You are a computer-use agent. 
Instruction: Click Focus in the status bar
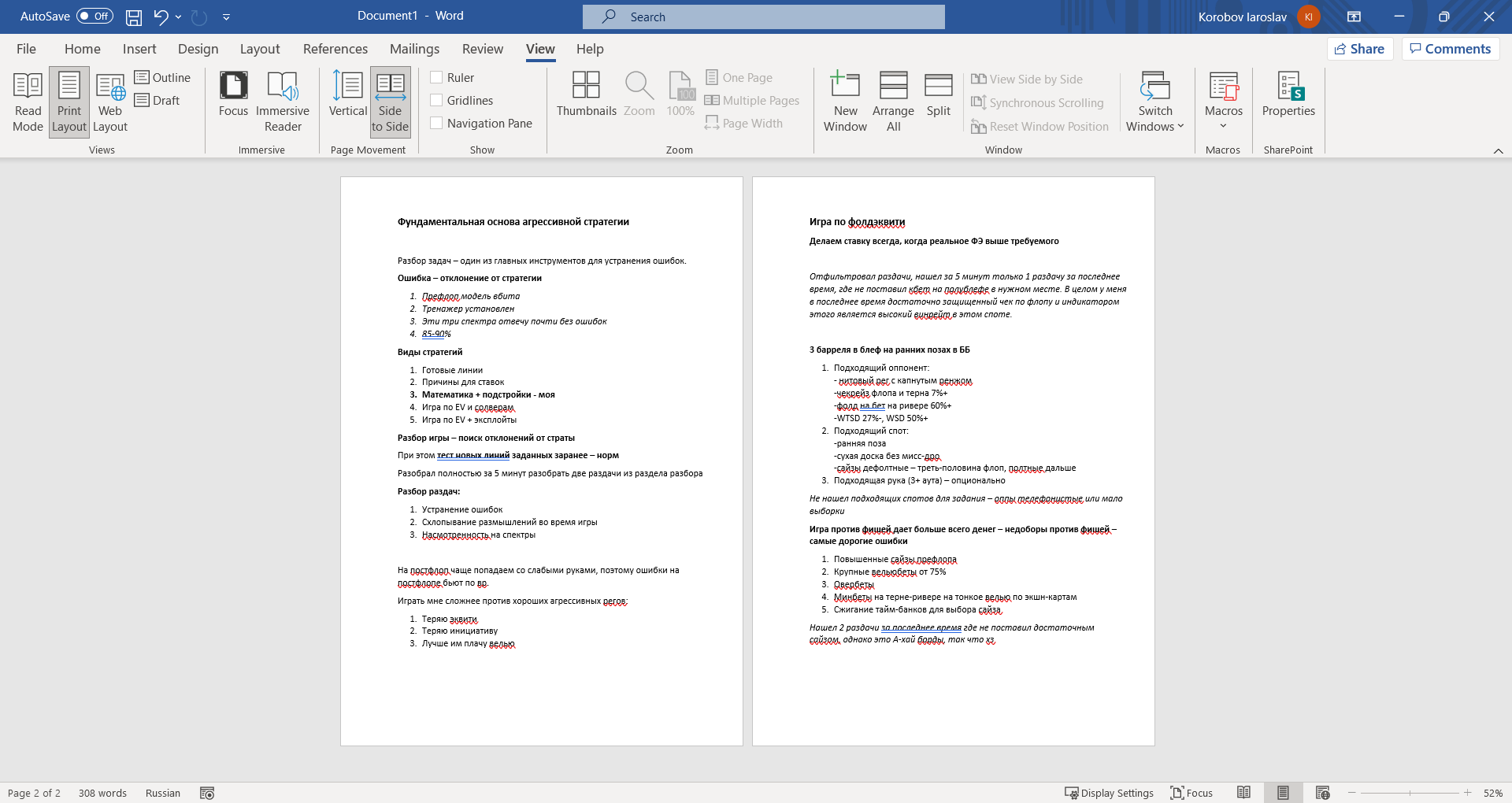tap(1191, 793)
